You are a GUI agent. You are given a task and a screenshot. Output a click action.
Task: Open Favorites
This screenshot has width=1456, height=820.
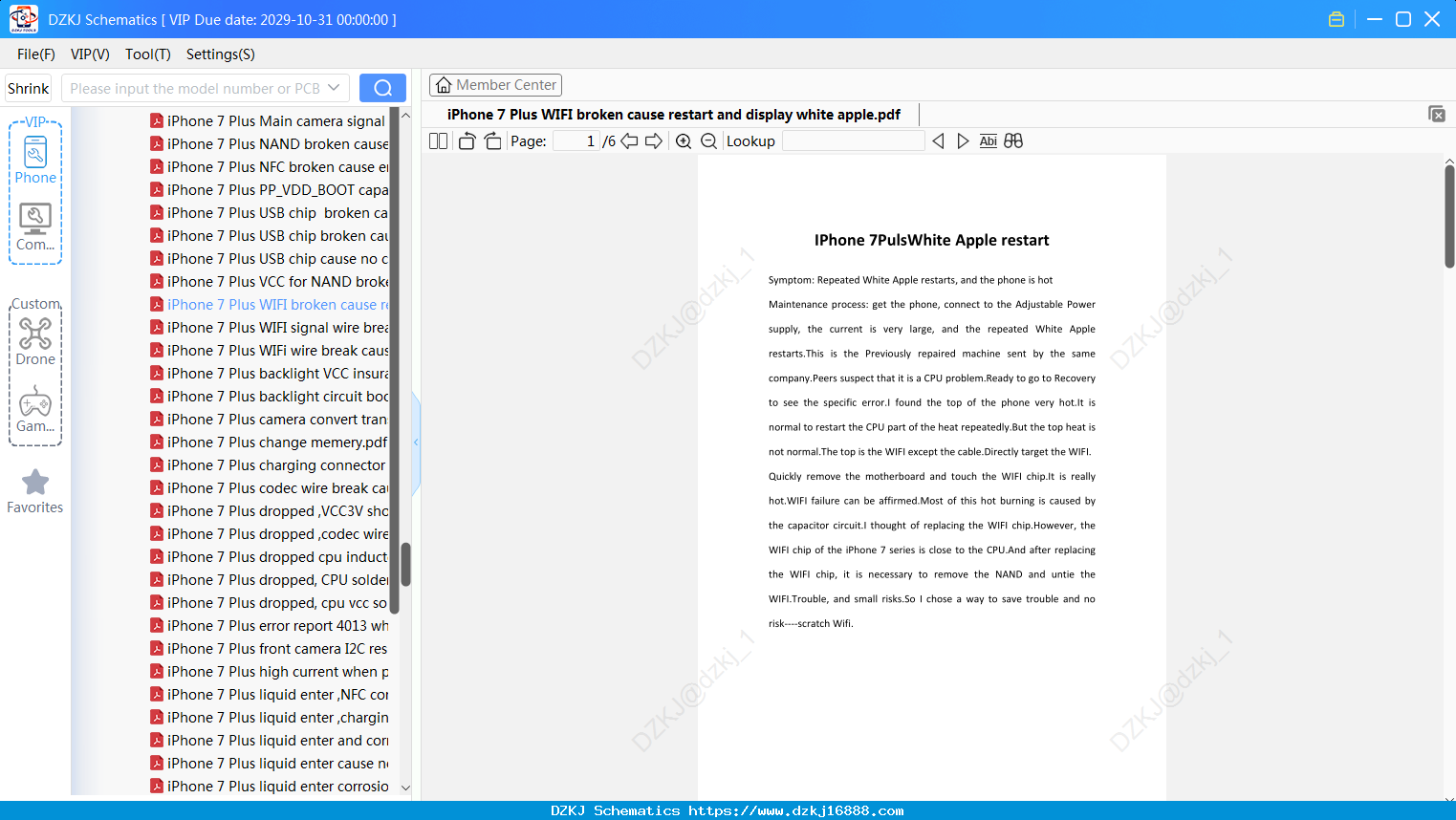(x=35, y=491)
